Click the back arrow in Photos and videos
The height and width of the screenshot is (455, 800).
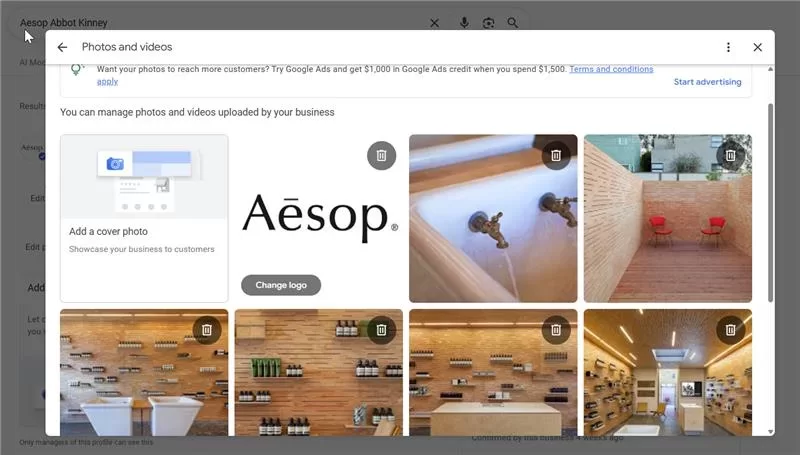pyautogui.click(x=62, y=47)
